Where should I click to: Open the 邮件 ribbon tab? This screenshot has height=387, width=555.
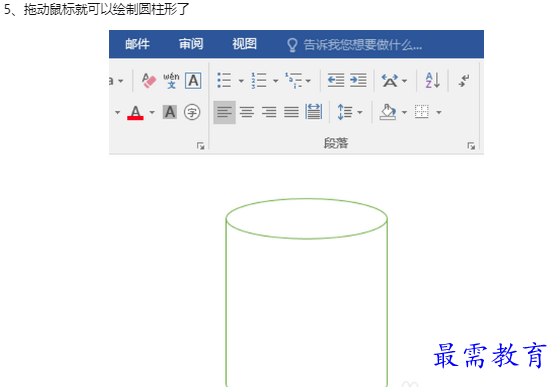tap(137, 44)
